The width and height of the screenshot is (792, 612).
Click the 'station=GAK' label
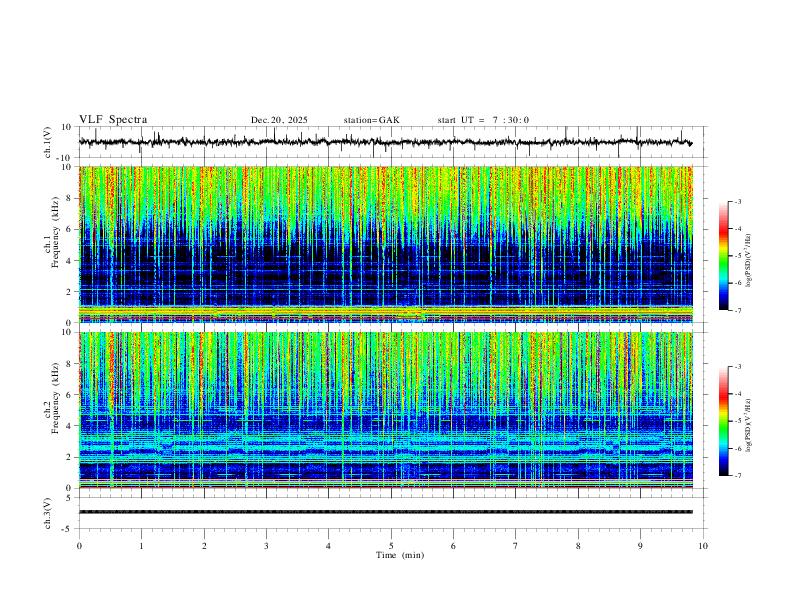(x=371, y=120)
